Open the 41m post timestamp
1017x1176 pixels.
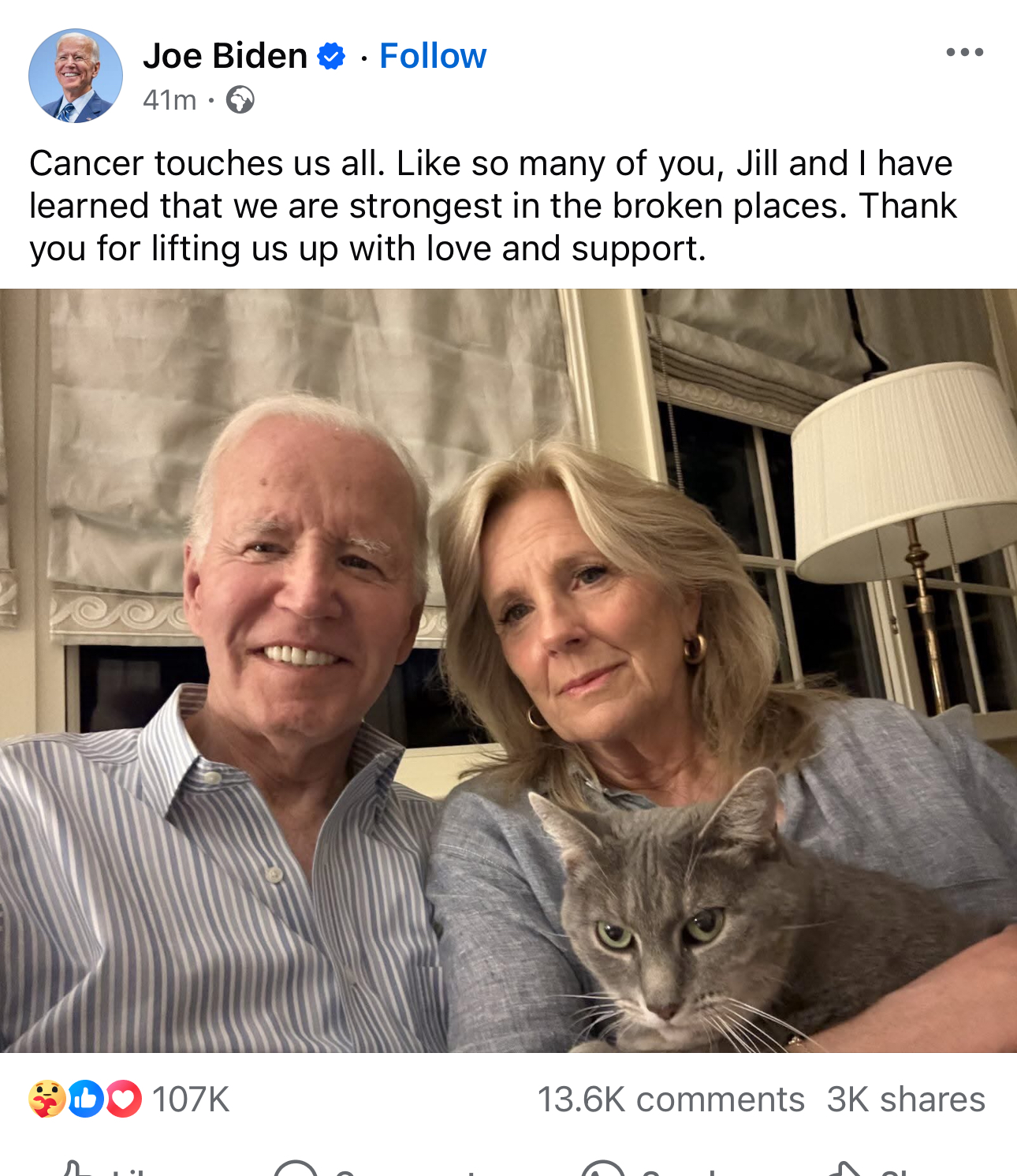click(169, 100)
